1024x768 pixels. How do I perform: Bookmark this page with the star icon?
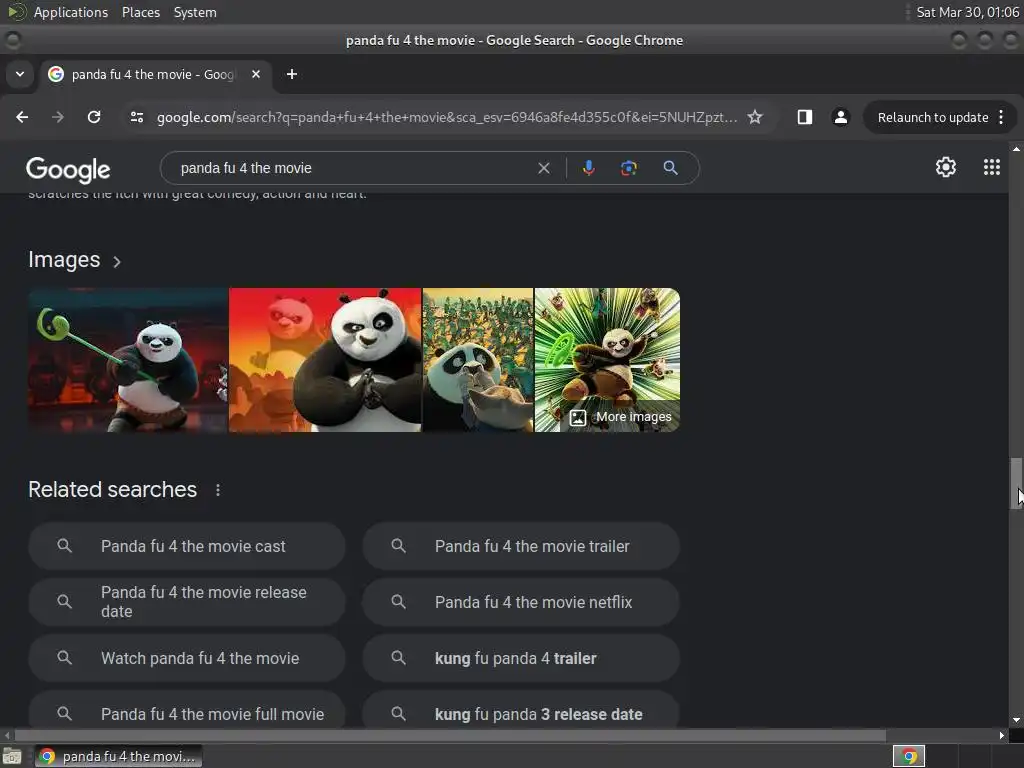tap(755, 118)
